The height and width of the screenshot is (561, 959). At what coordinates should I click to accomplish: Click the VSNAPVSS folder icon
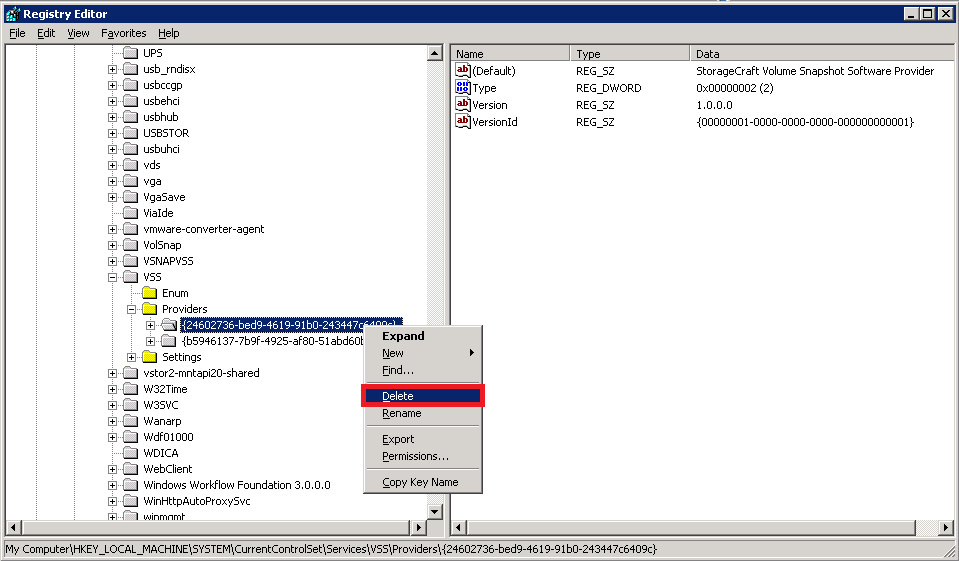(130, 261)
